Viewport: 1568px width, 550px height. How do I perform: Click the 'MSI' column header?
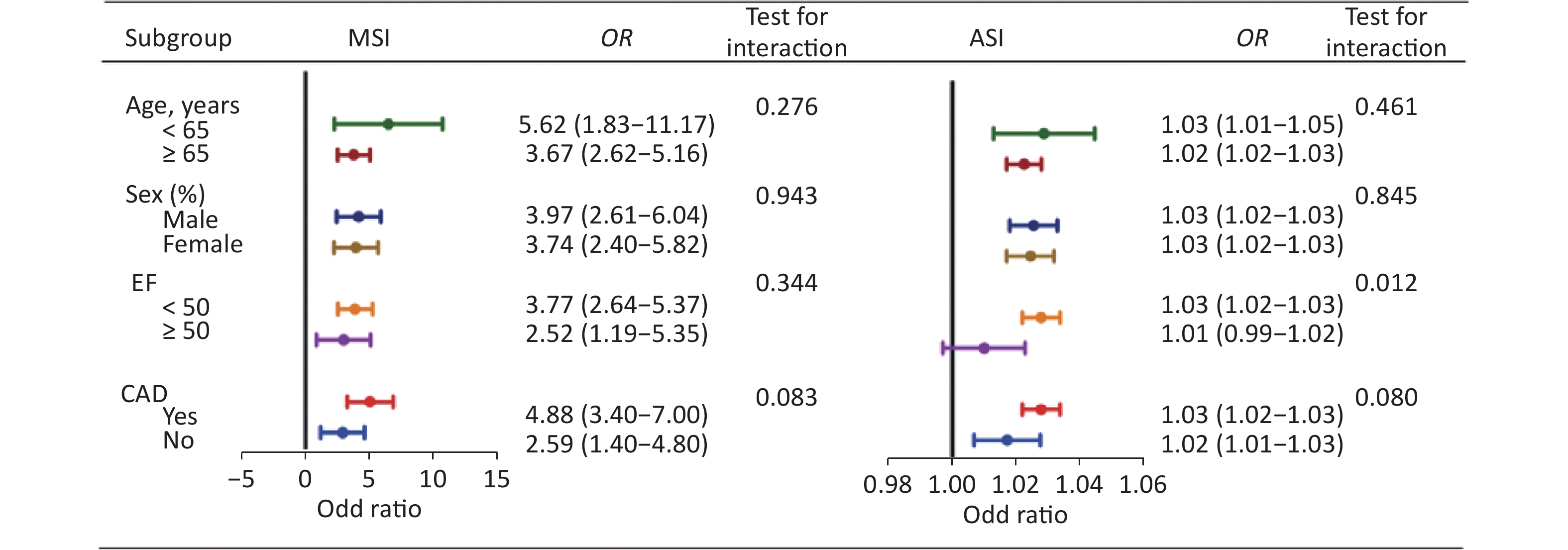tap(369, 38)
